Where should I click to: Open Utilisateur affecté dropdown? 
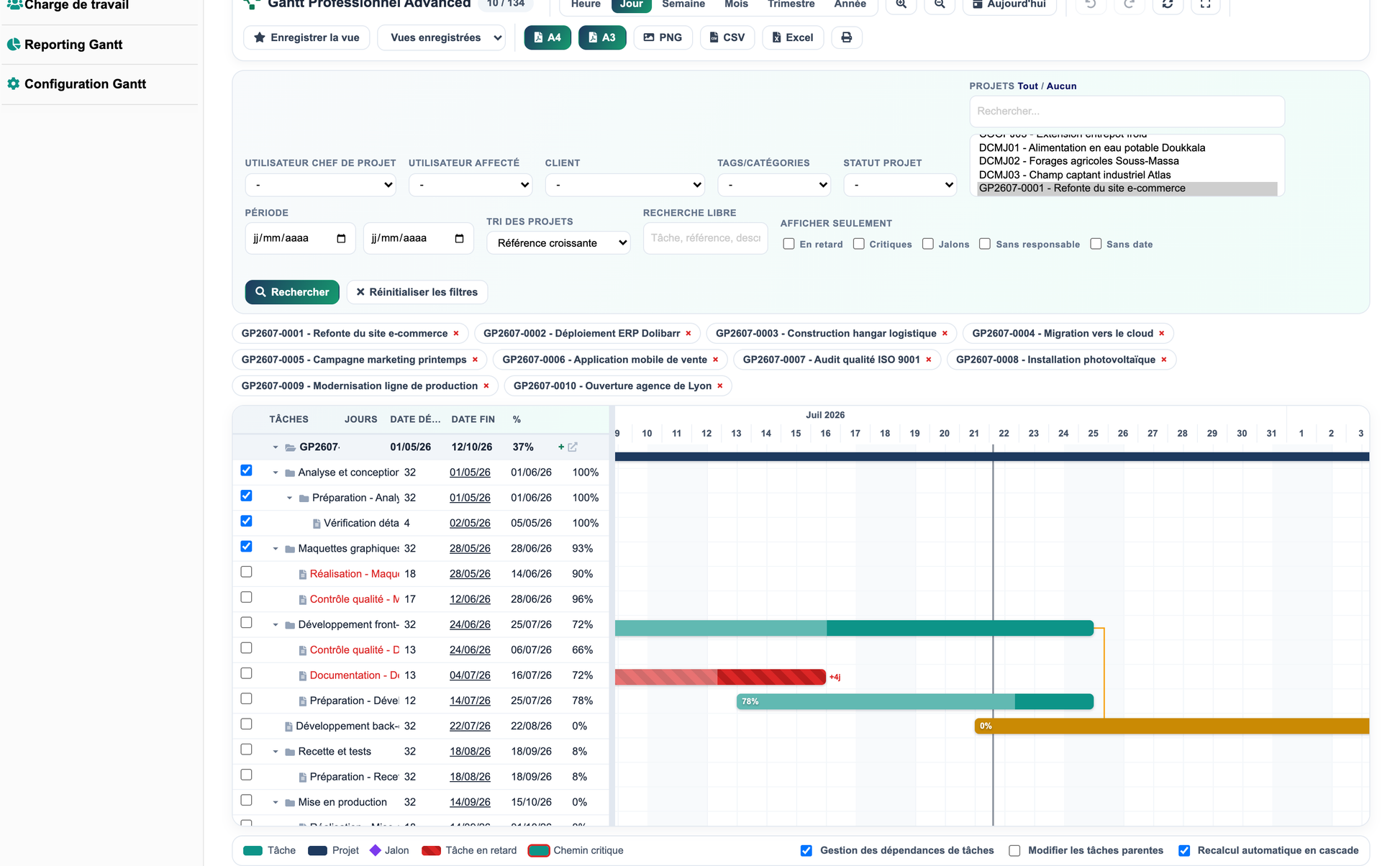coord(471,185)
